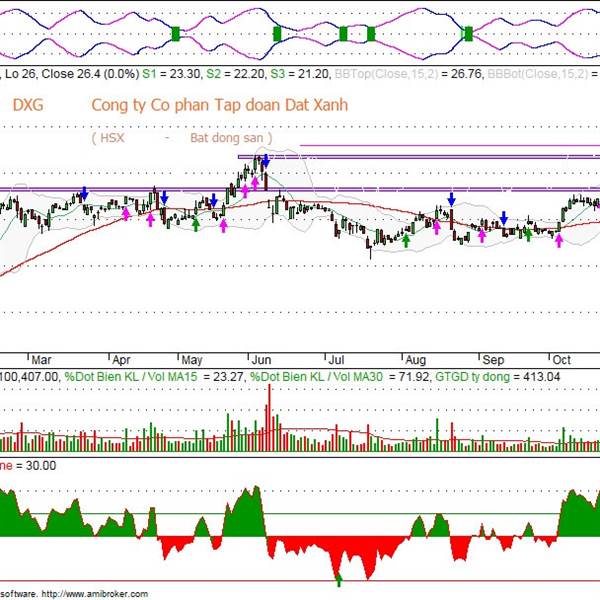Image resolution: width=600 pixels, height=600 pixels.
Task: Click the 'Aug' date axis label
Action: (415, 360)
